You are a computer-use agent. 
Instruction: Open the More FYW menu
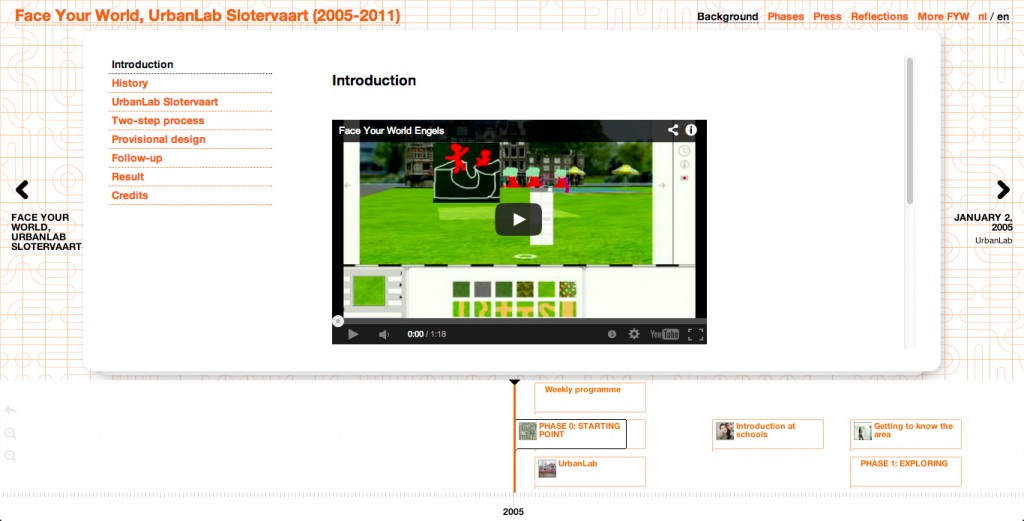tap(943, 17)
